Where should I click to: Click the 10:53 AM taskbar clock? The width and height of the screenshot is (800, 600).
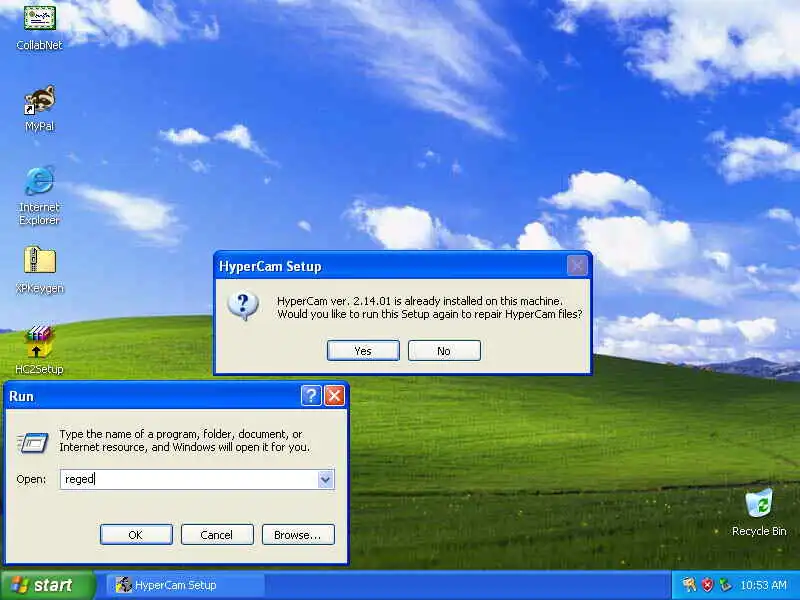coord(763,585)
